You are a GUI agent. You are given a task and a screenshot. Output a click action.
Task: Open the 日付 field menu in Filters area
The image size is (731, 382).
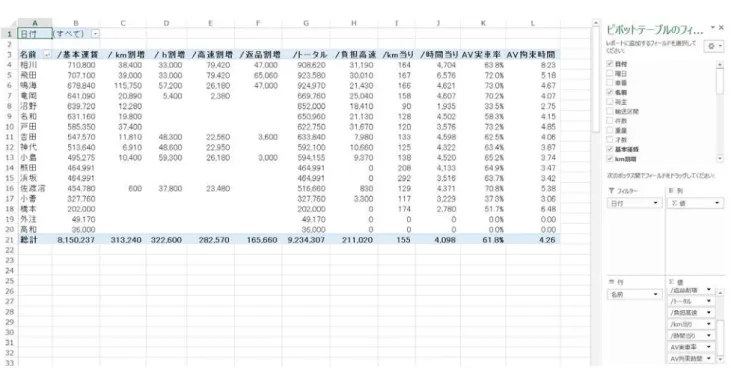[655, 203]
